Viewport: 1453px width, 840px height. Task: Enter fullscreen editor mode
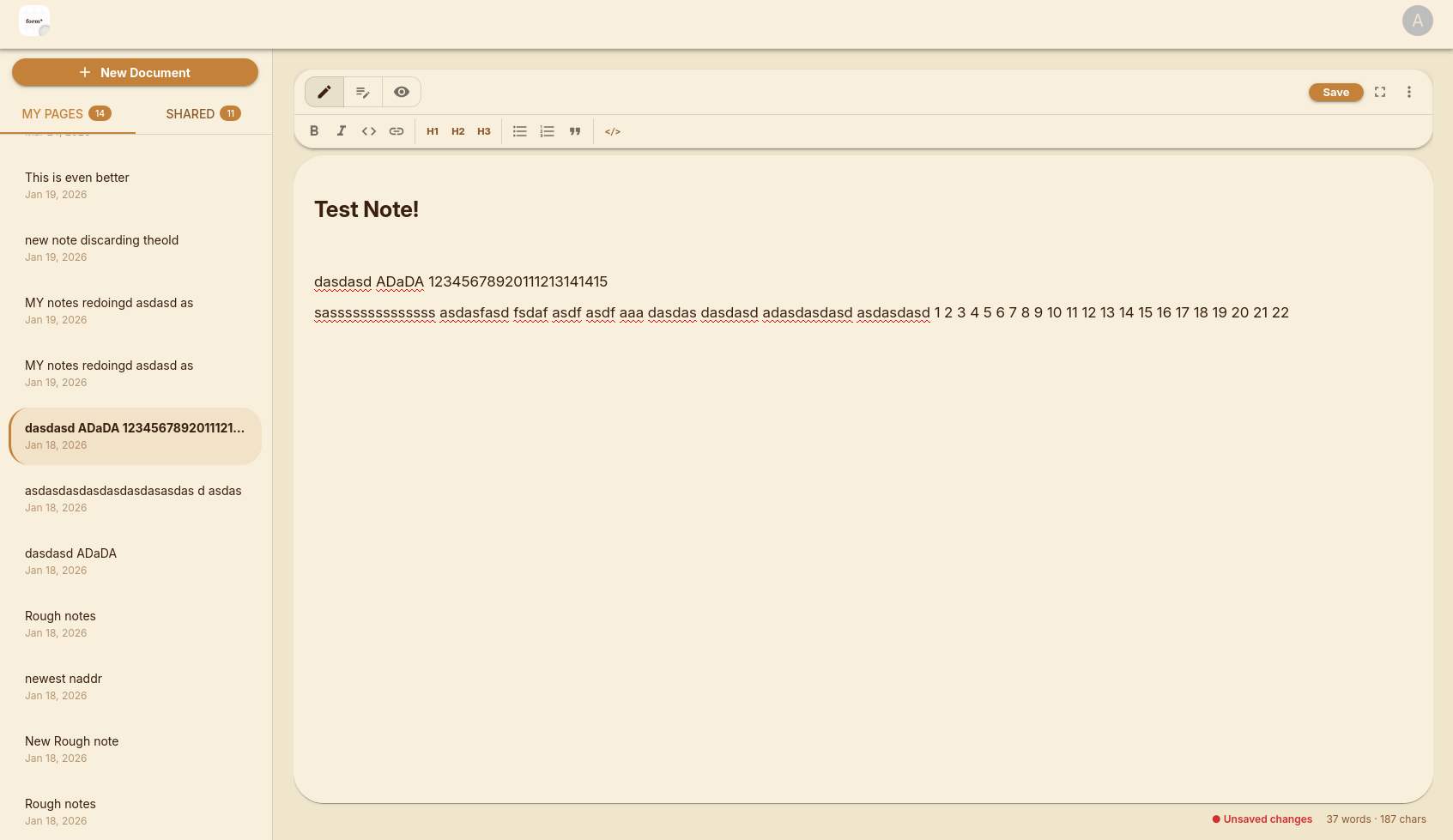click(1380, 92)
